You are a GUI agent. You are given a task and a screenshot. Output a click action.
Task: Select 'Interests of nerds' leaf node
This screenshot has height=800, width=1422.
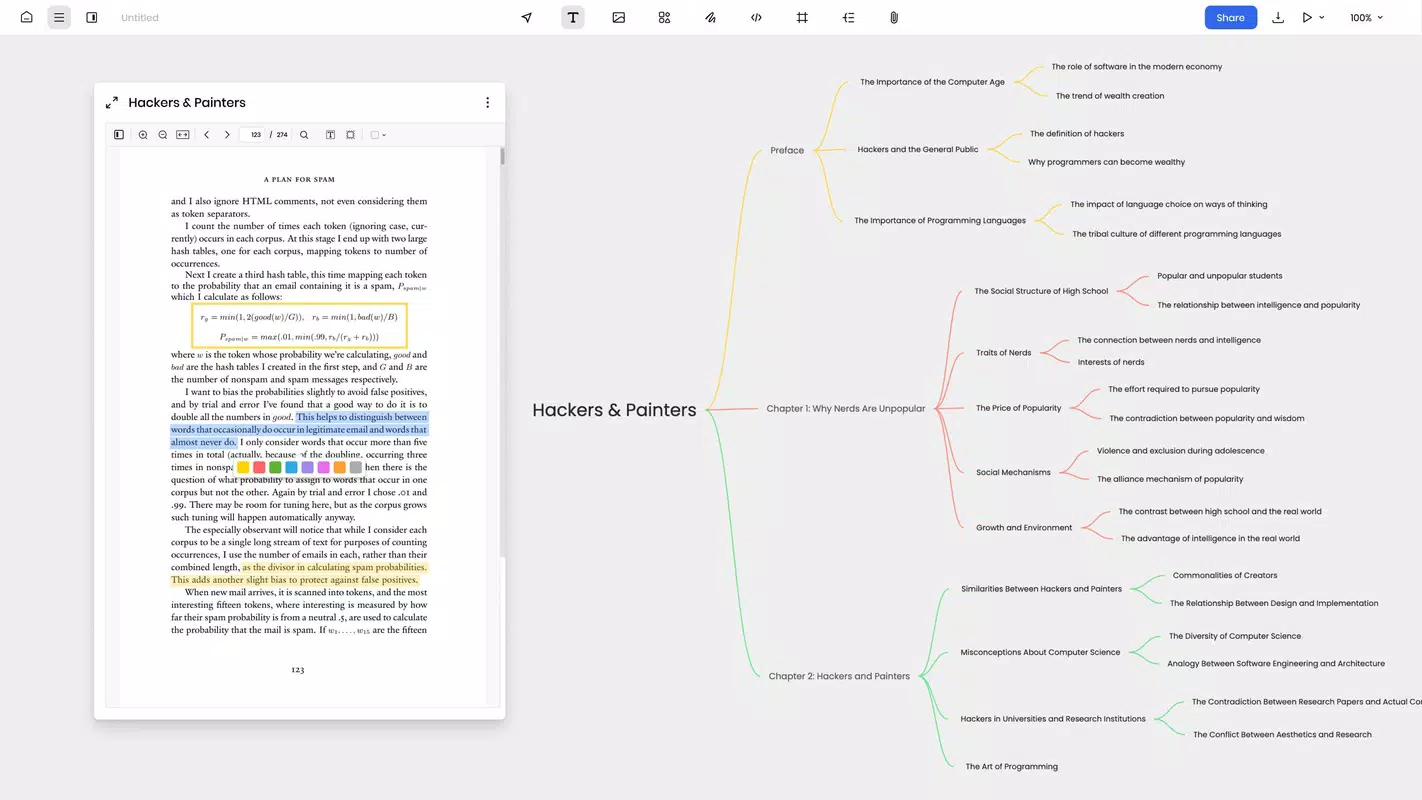pyautogui.click(x=1111, y=362)
